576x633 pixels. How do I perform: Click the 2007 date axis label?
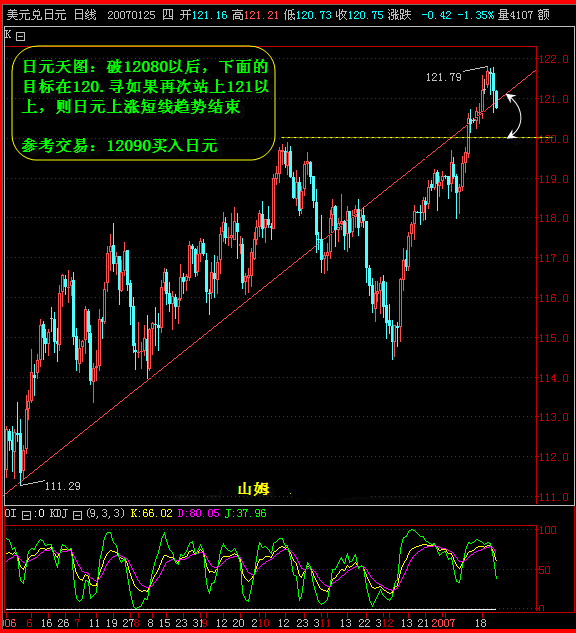pos(443,623)
